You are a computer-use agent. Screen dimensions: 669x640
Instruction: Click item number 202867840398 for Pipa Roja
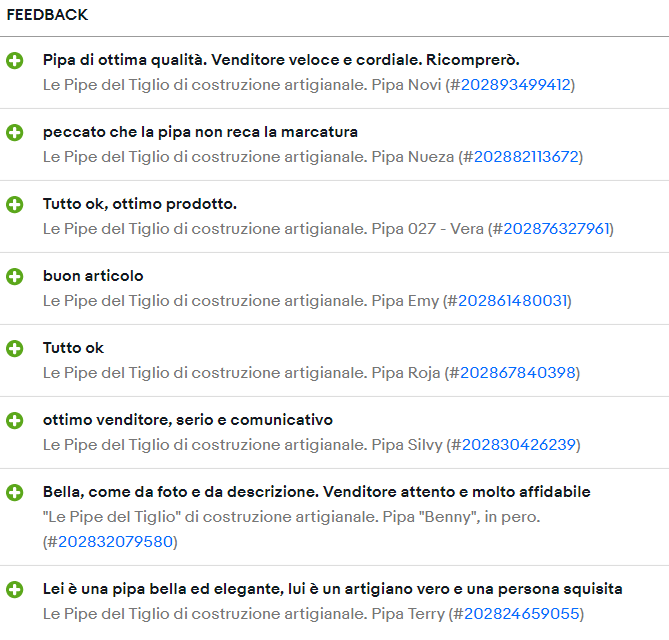519,373
